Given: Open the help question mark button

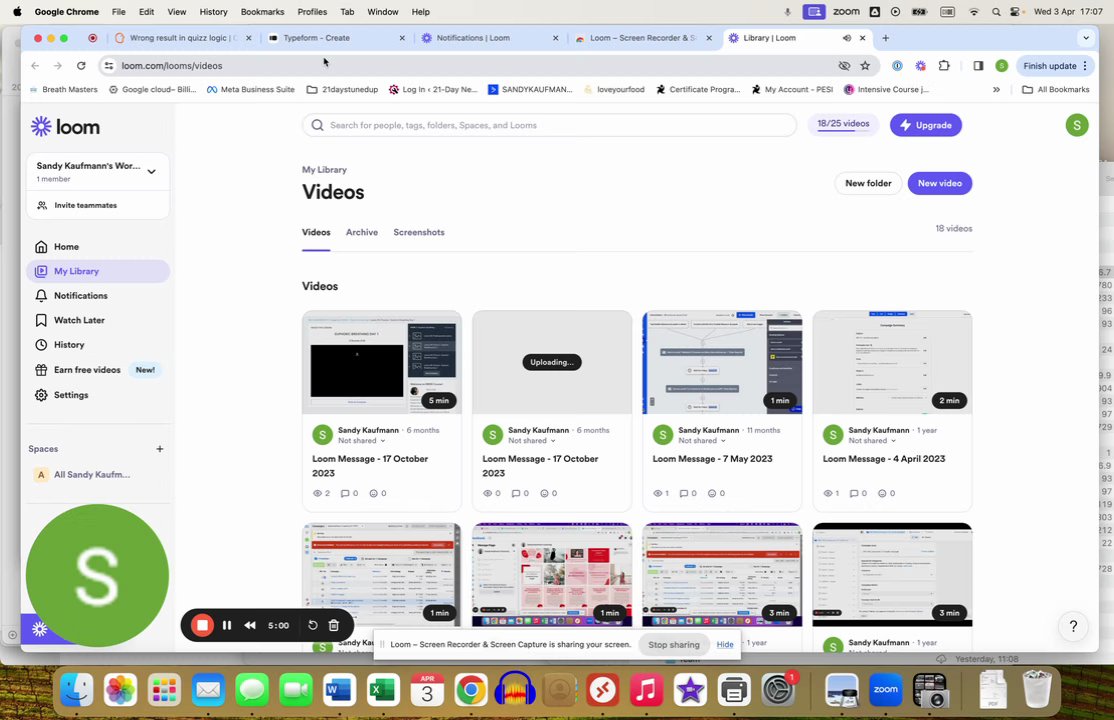Looking at the screenshot, I should 1073,625.
